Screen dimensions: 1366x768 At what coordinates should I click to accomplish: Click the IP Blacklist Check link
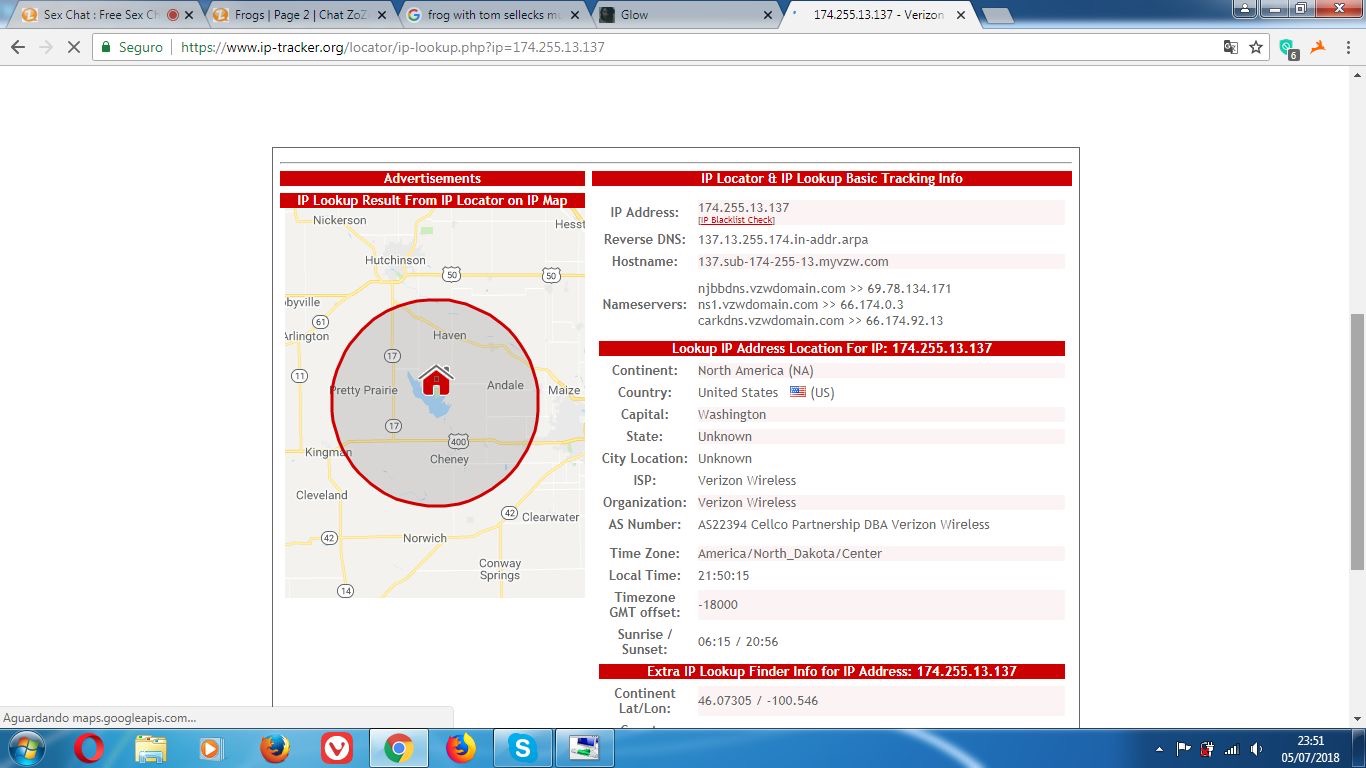point(736,220)
